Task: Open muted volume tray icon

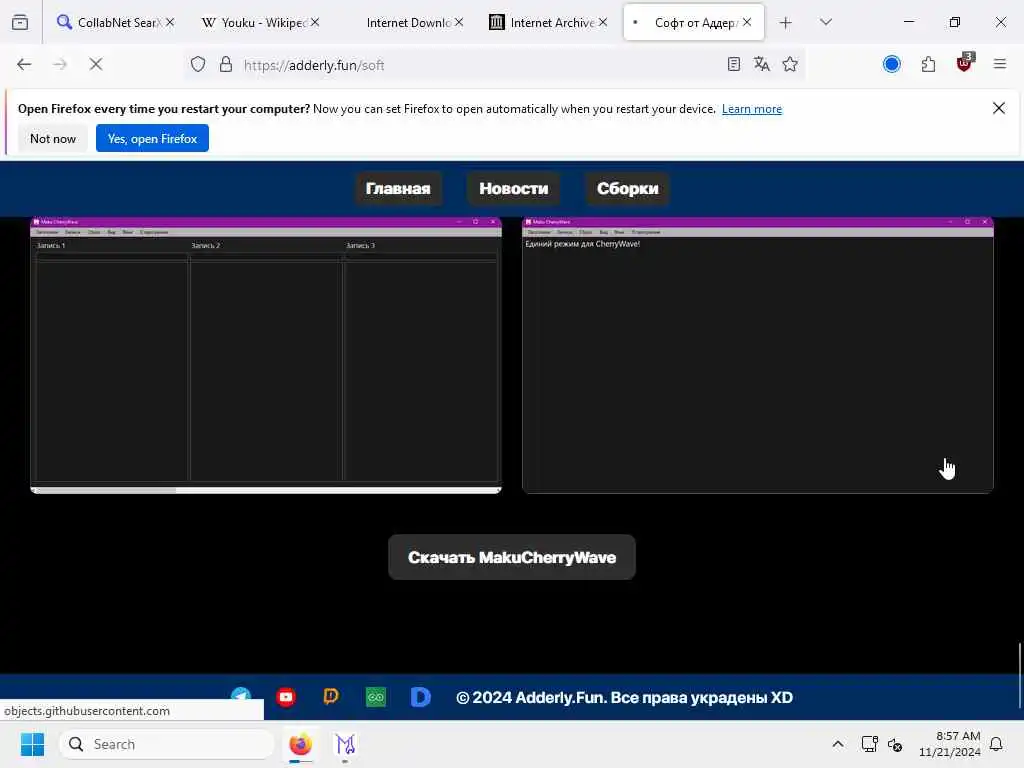Action: pos(895,744)
